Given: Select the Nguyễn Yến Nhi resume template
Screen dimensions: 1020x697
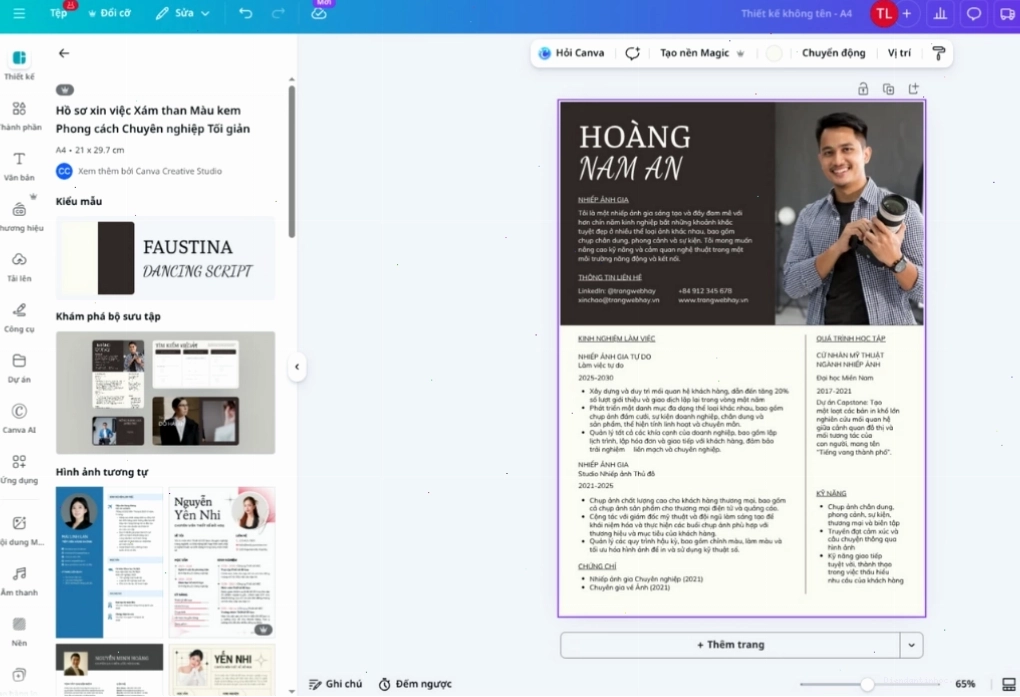Looking at the screenshot, I should (x=222, y=562).
